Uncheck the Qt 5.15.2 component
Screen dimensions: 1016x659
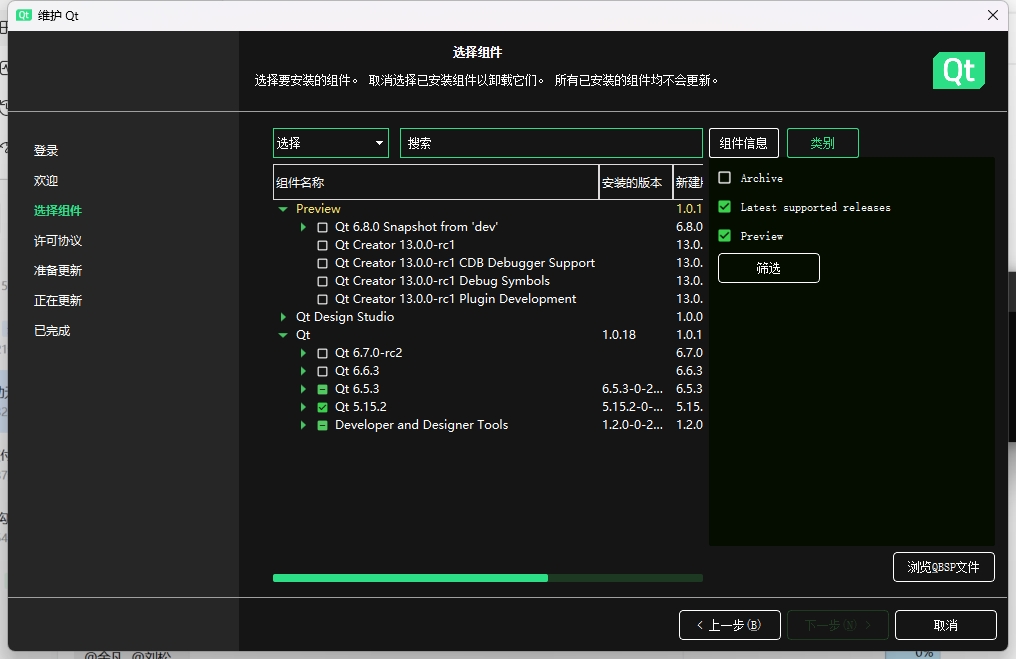322,408
